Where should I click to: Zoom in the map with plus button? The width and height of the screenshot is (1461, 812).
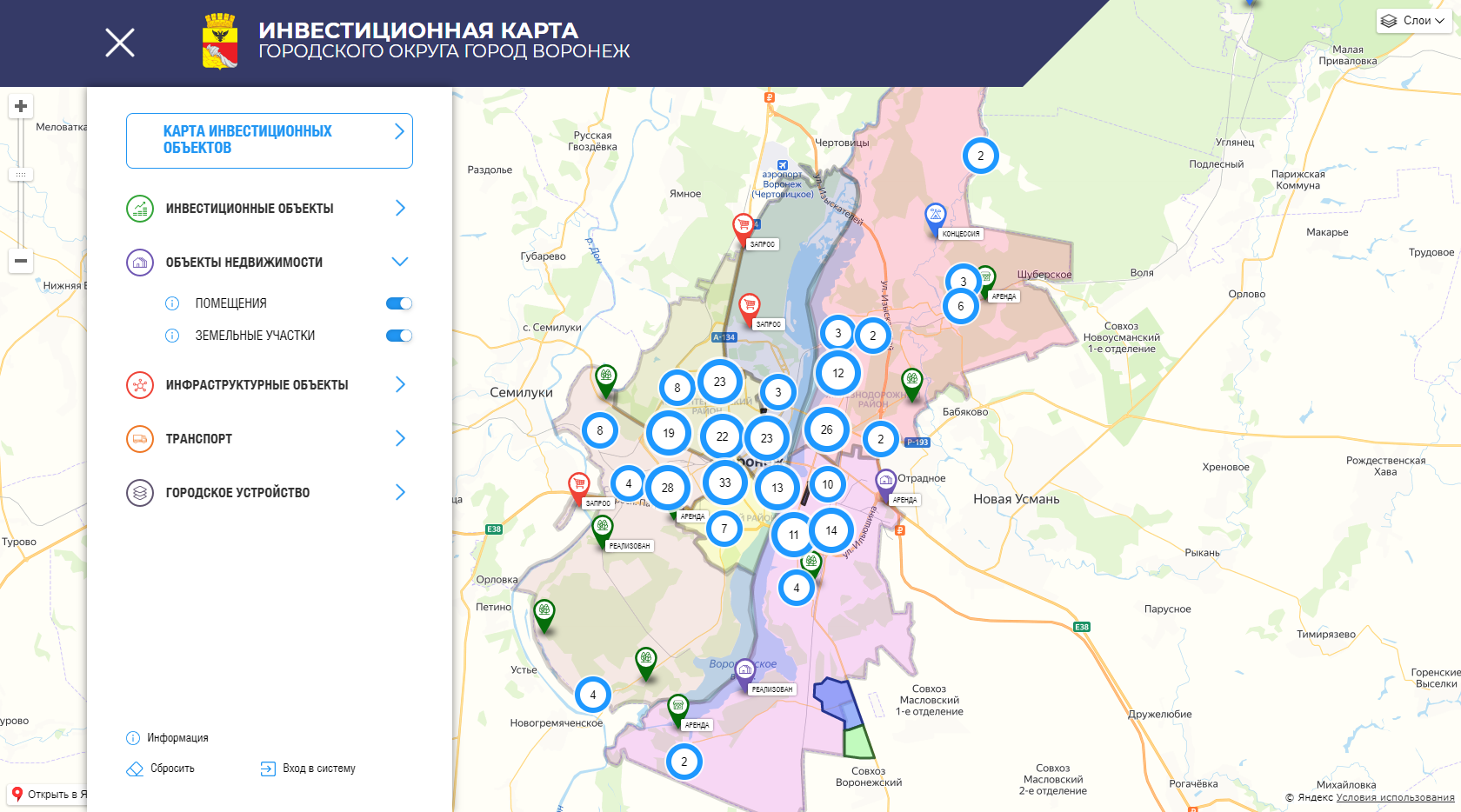(x=21, y=106)
